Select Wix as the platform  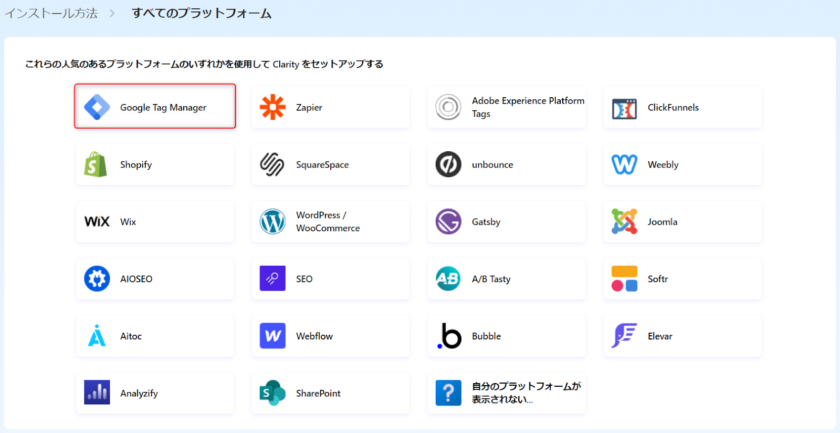[x=154, y=222]
